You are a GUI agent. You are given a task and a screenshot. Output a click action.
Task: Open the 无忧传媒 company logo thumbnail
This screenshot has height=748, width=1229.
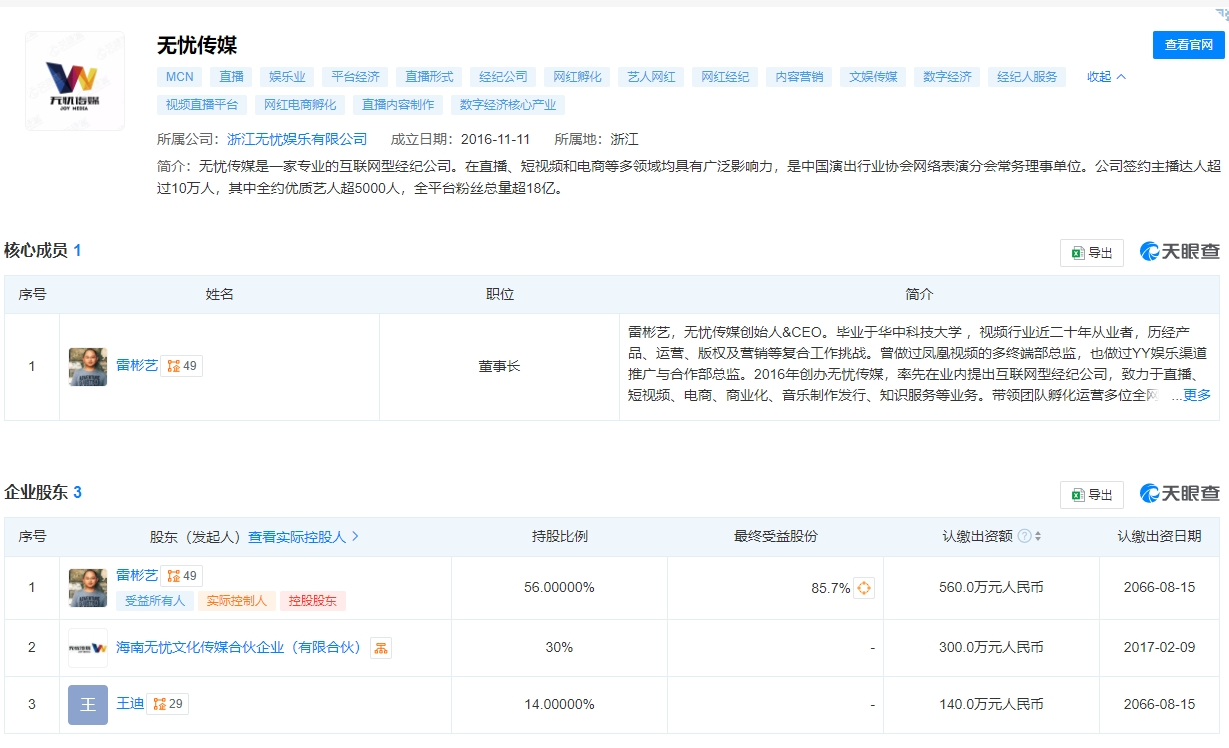[75, 81]
